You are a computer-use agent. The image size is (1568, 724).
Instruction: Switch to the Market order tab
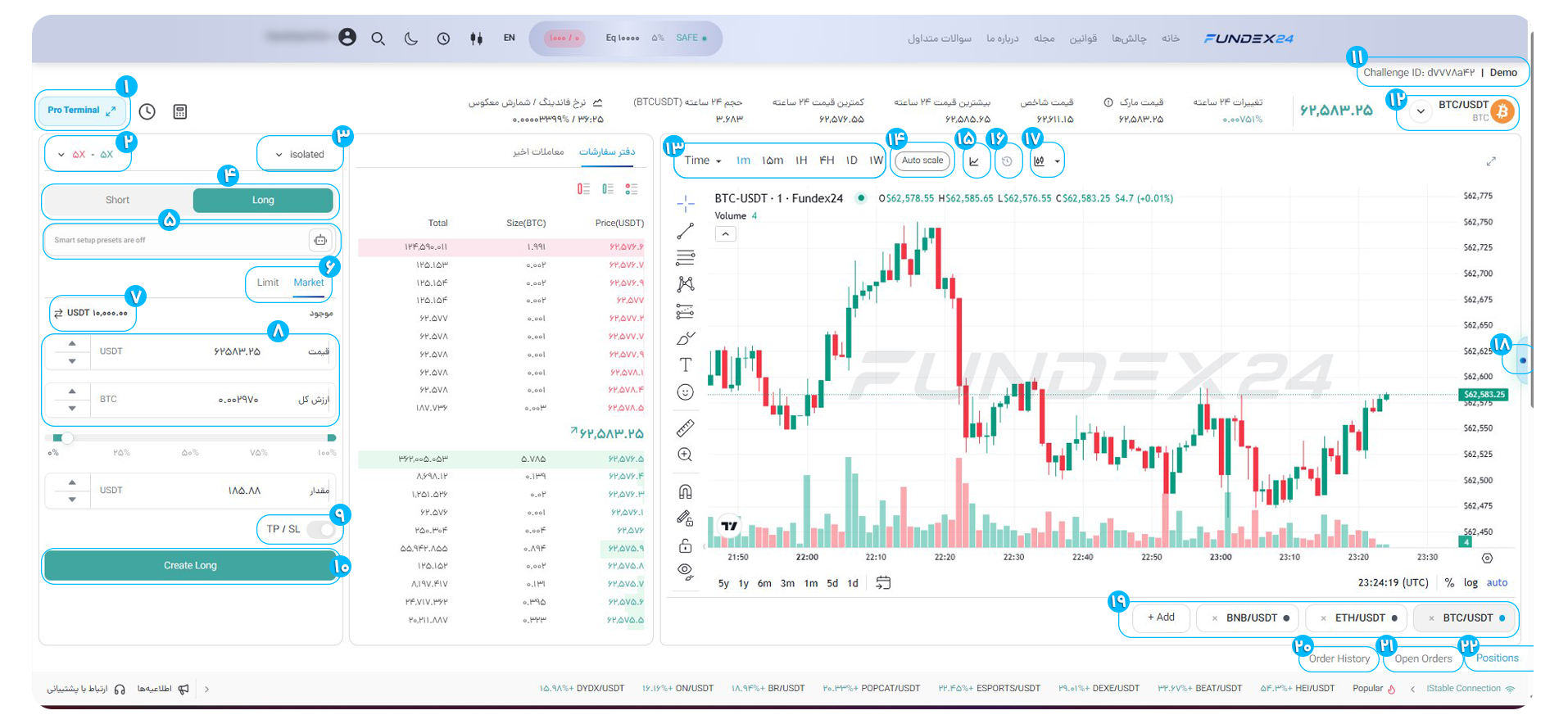pos(309,283)
